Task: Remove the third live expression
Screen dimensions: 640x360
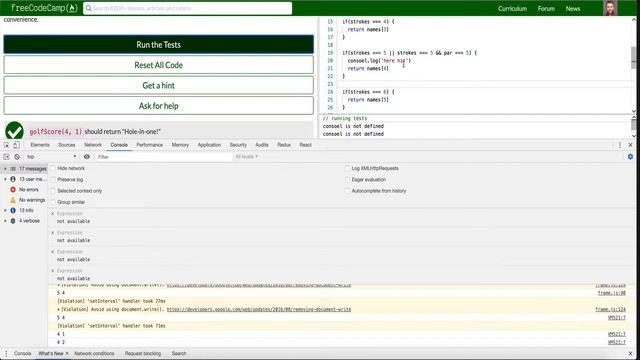Action: pos(52,252)
